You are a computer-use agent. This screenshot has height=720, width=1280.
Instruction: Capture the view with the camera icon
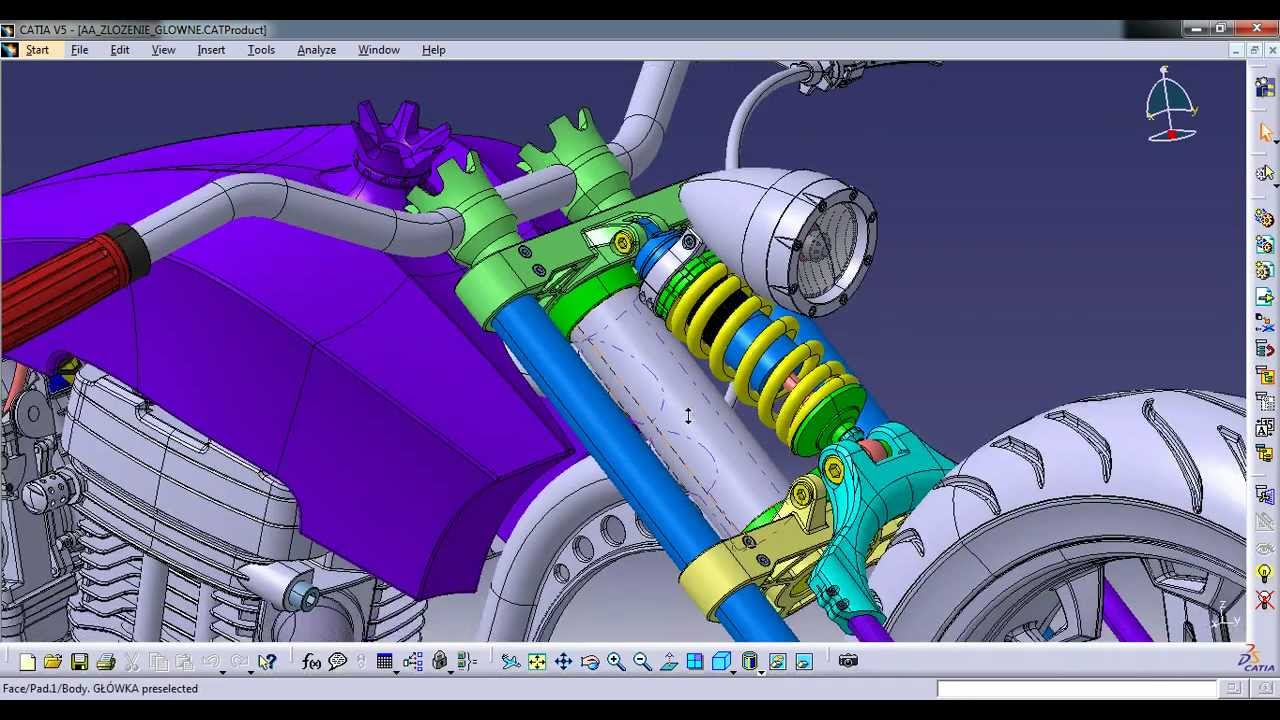(x=848, y=661)
